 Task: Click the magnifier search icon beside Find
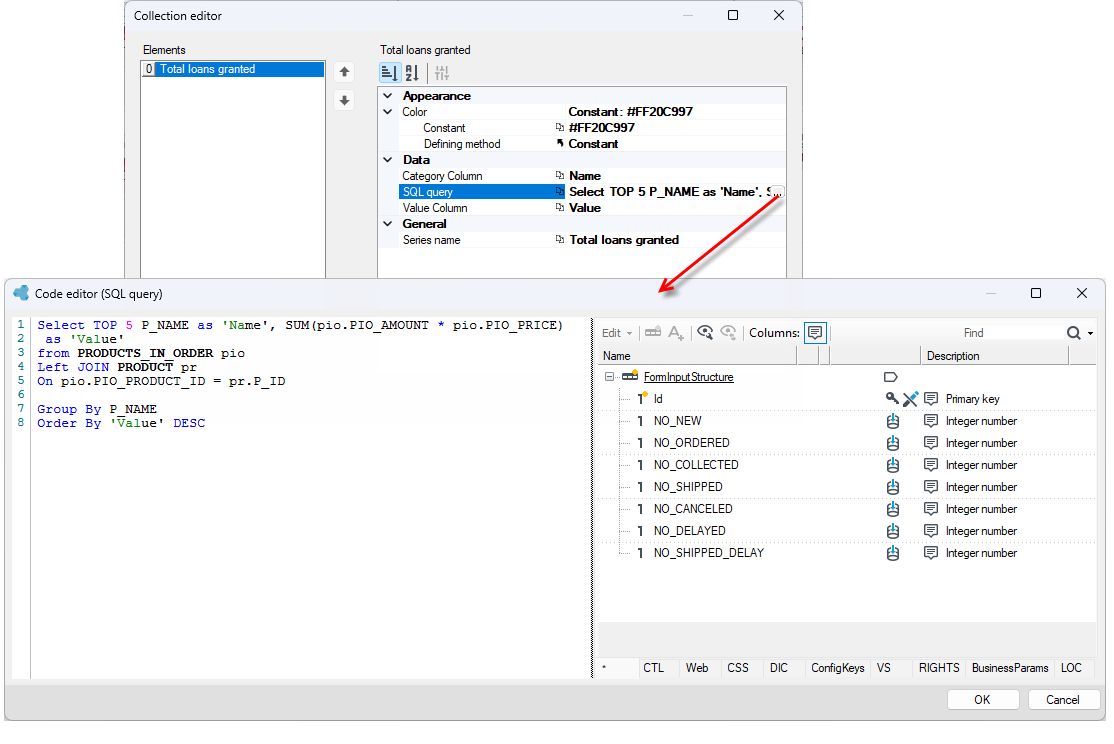coord(1074,333)
